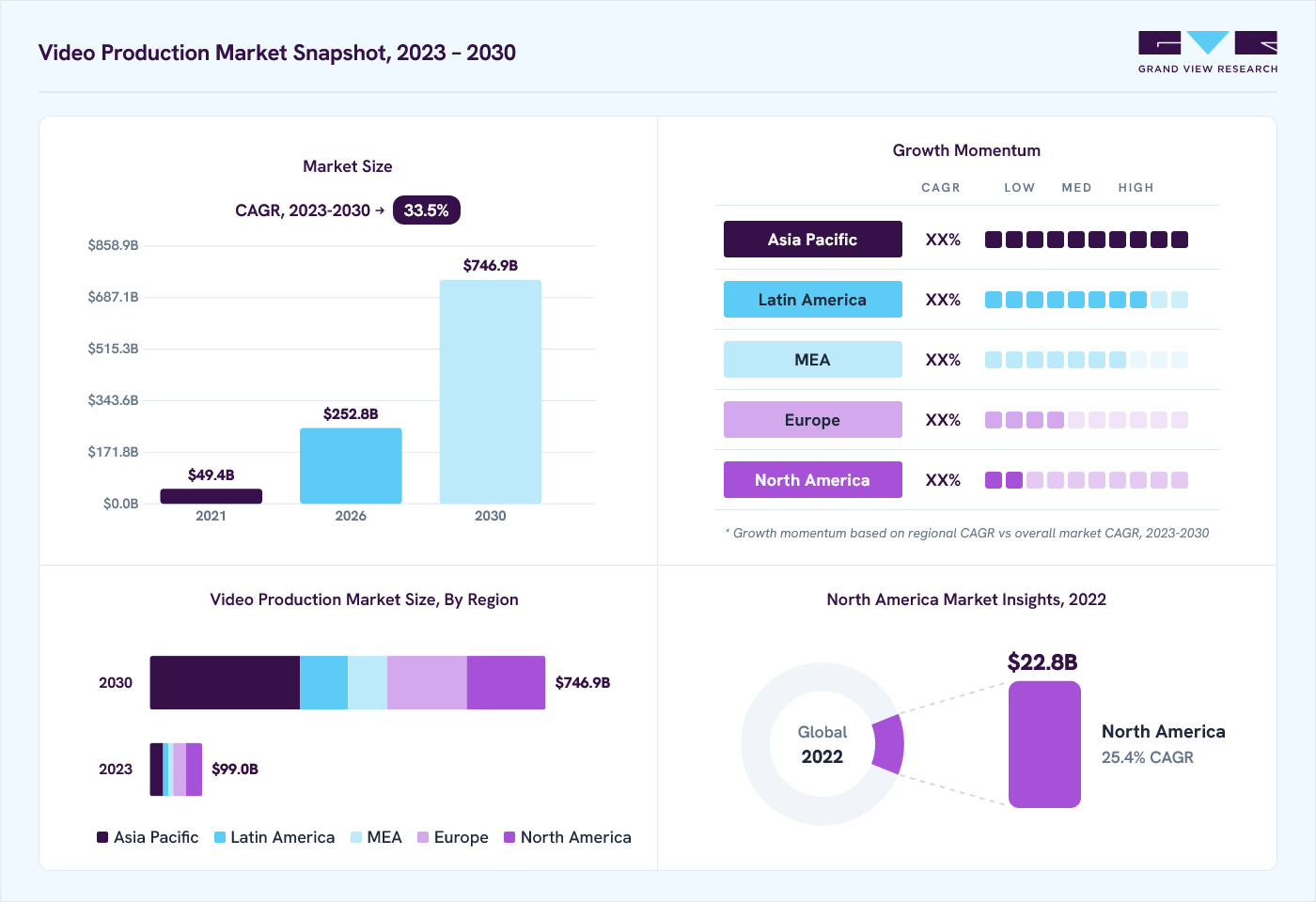Click the MEA momentum indicator squares
The height and width of the screenshot is (902, 1316).
pos(1087,360)
